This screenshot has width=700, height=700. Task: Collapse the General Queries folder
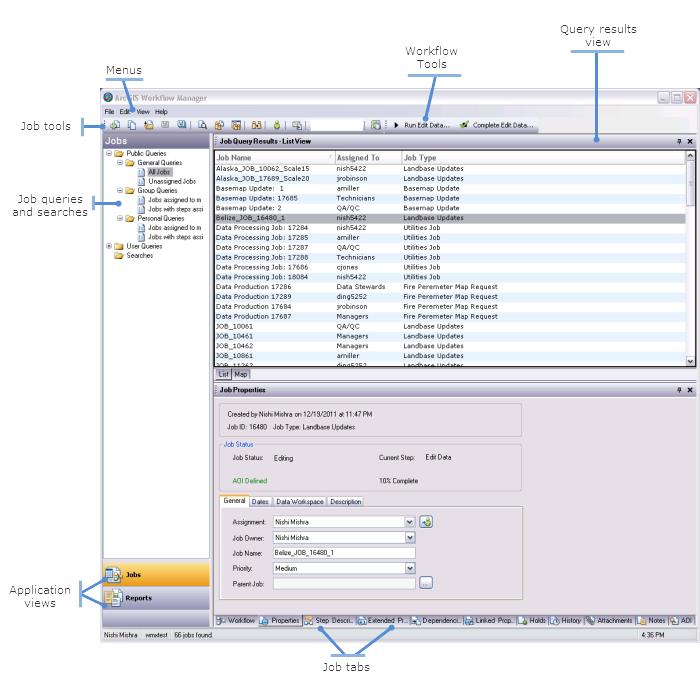tap(120, 162)
